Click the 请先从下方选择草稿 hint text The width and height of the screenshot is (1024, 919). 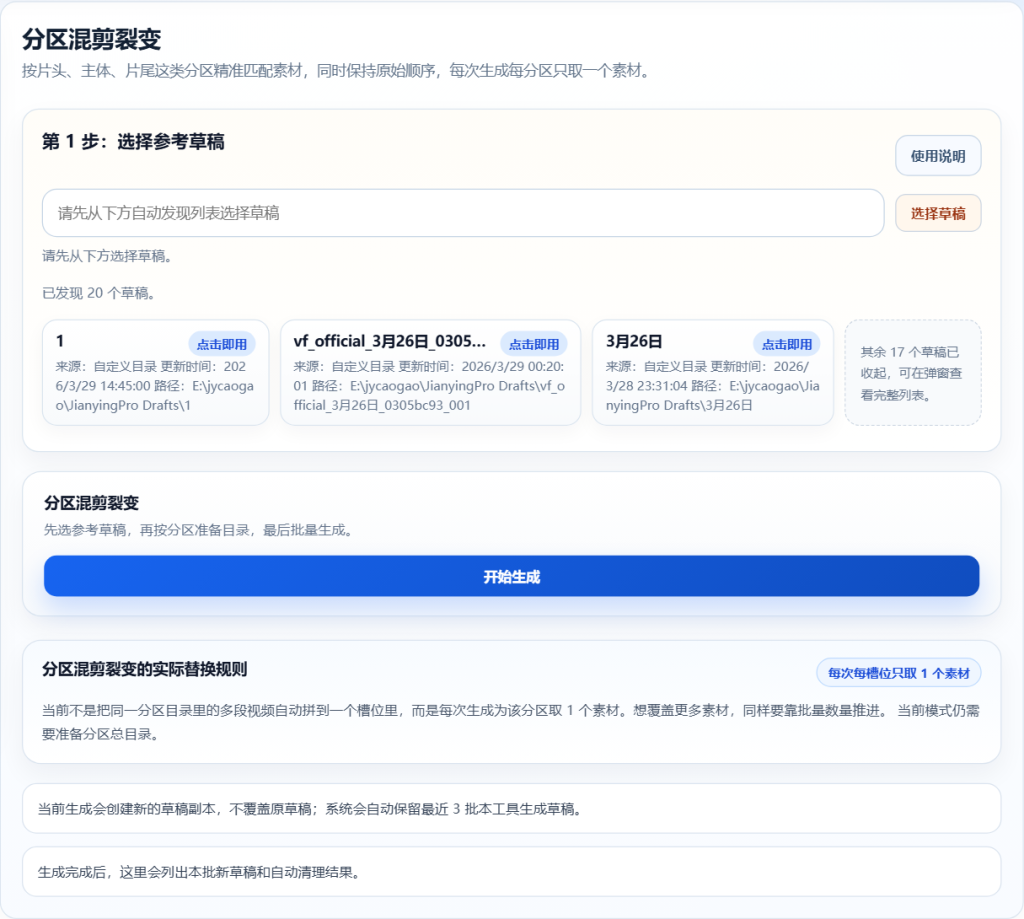click(107, 256)
